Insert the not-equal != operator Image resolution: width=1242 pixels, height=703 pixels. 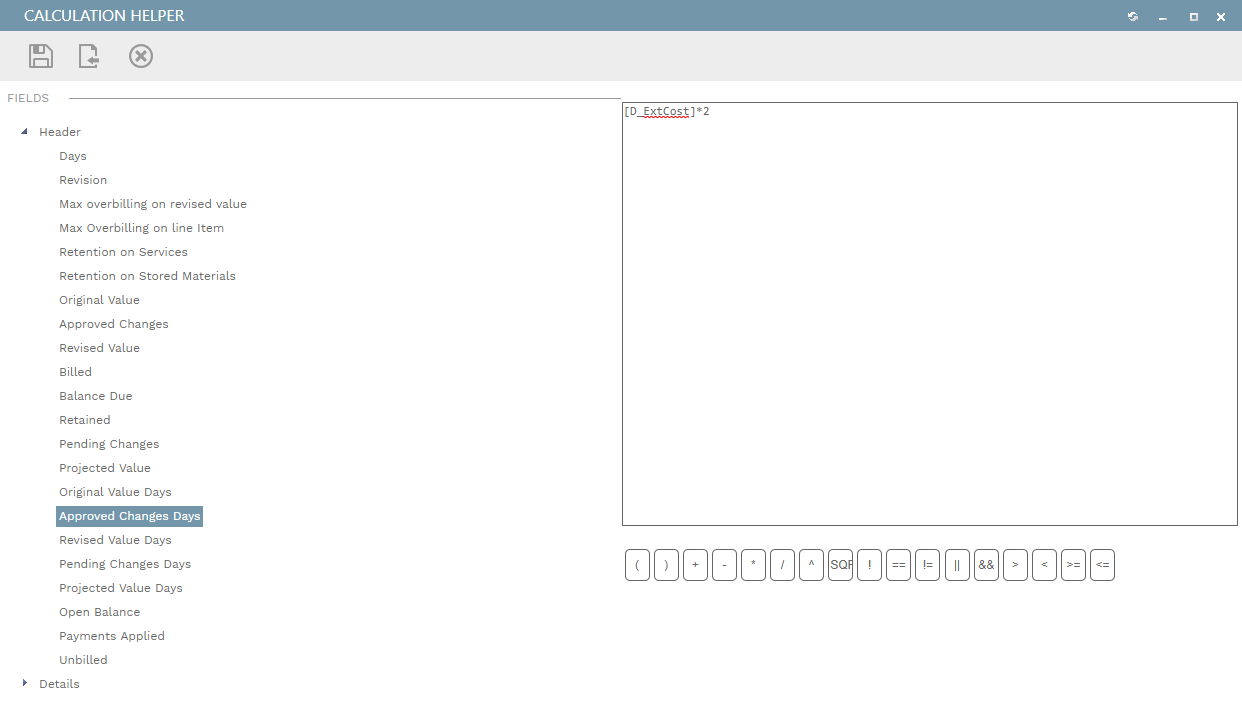click(x=927, y=565)
